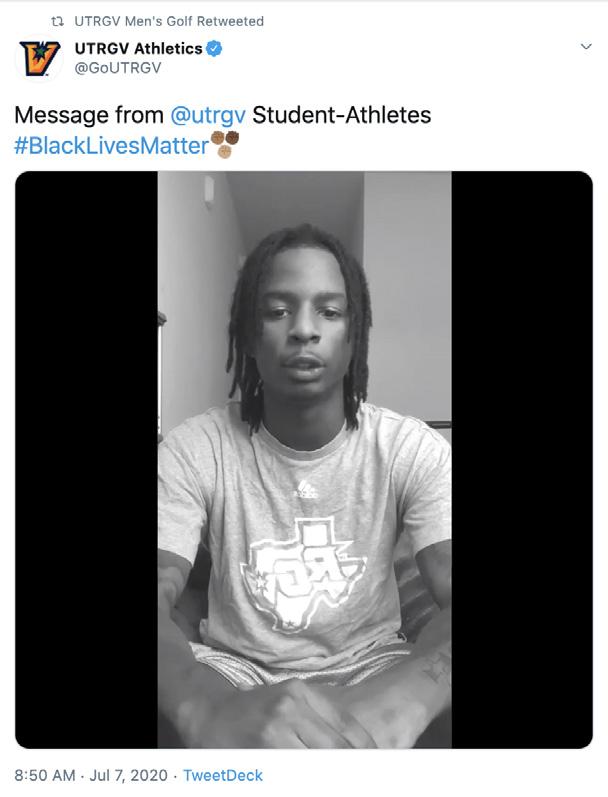Click the retweet arrows icon above the tweet

click(x=57, y=21)
